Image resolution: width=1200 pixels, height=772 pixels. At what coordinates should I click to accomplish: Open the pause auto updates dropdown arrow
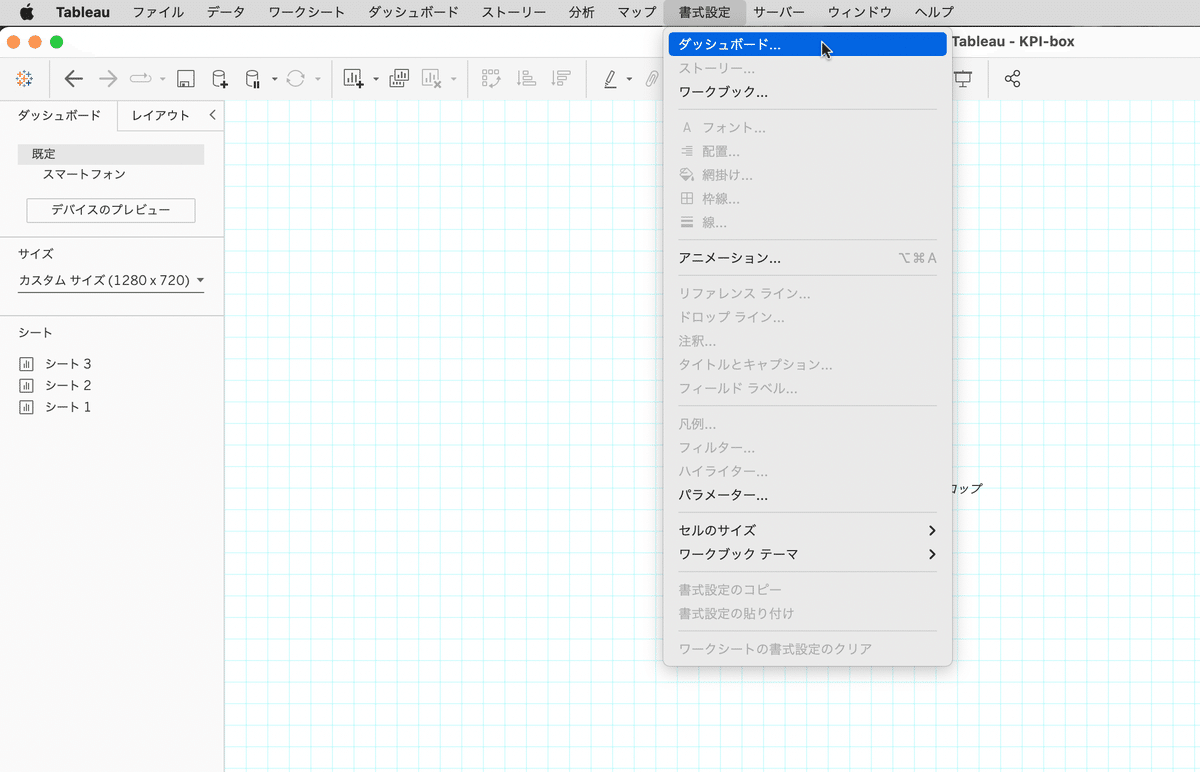pos(274,79)
